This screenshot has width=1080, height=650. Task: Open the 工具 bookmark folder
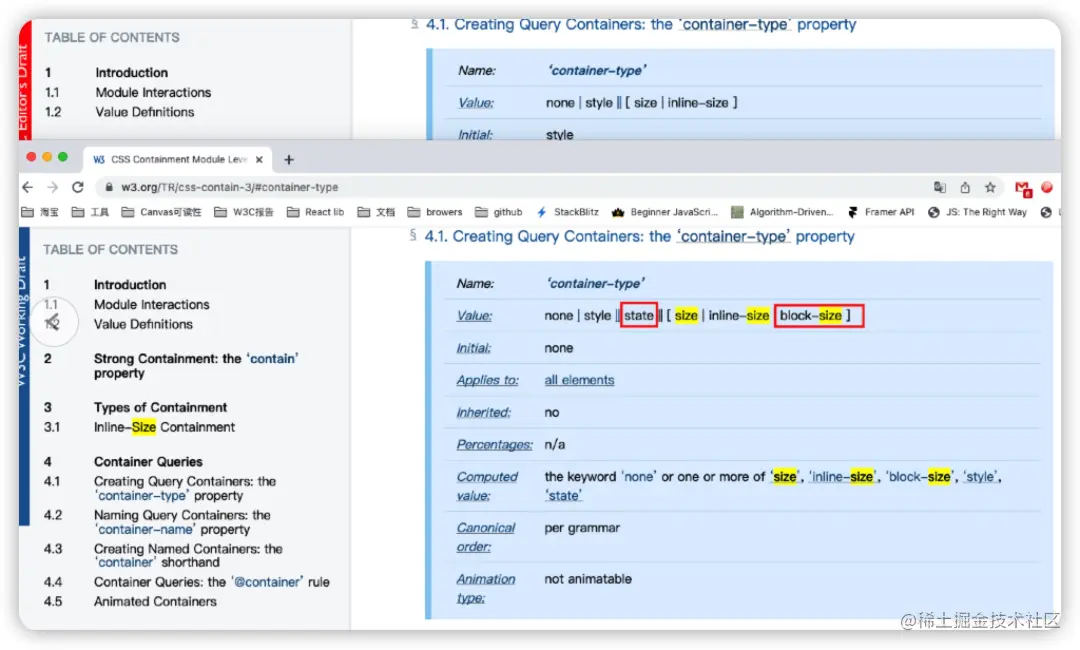click(90, 212)
